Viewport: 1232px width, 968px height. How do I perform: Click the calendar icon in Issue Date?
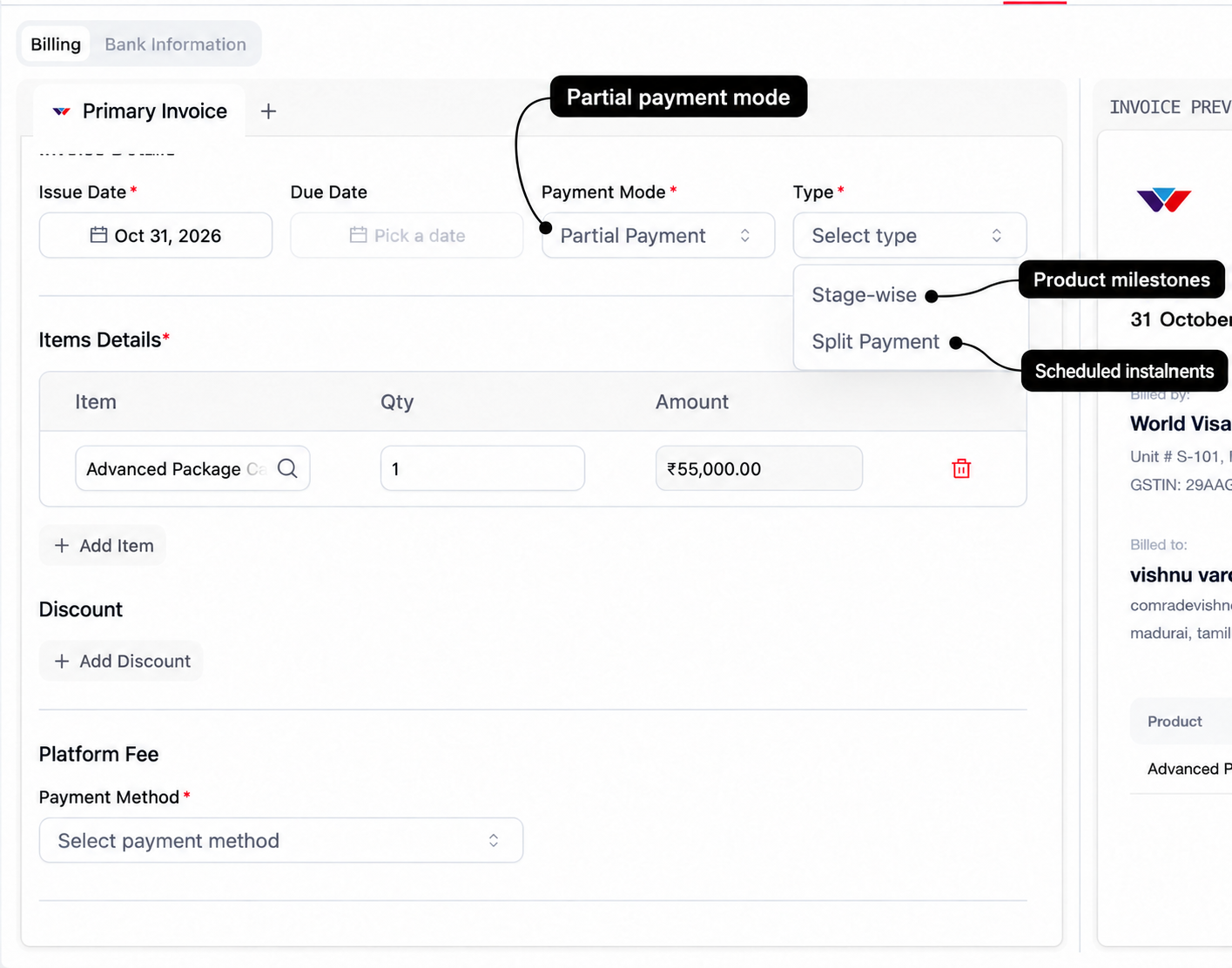[99, 235]
